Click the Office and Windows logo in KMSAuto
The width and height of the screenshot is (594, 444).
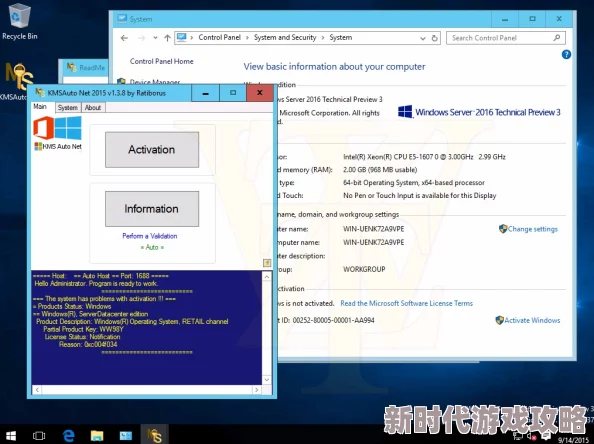[57, 128]
